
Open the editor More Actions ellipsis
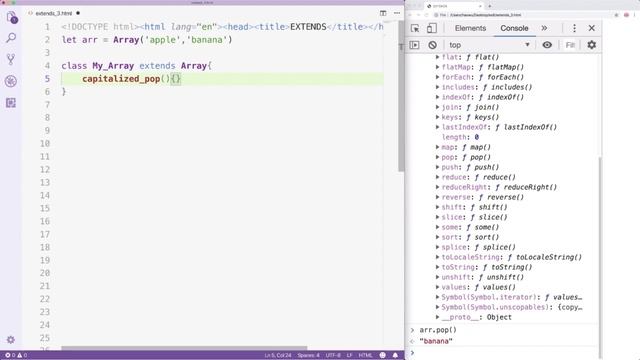(x=397, y=13)
